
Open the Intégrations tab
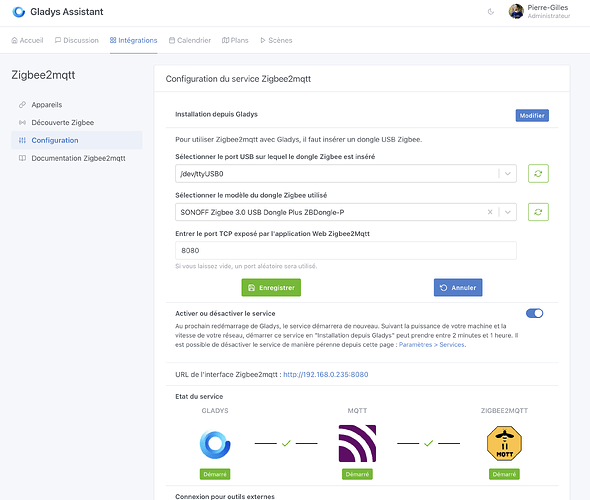(x=134, y=40)
